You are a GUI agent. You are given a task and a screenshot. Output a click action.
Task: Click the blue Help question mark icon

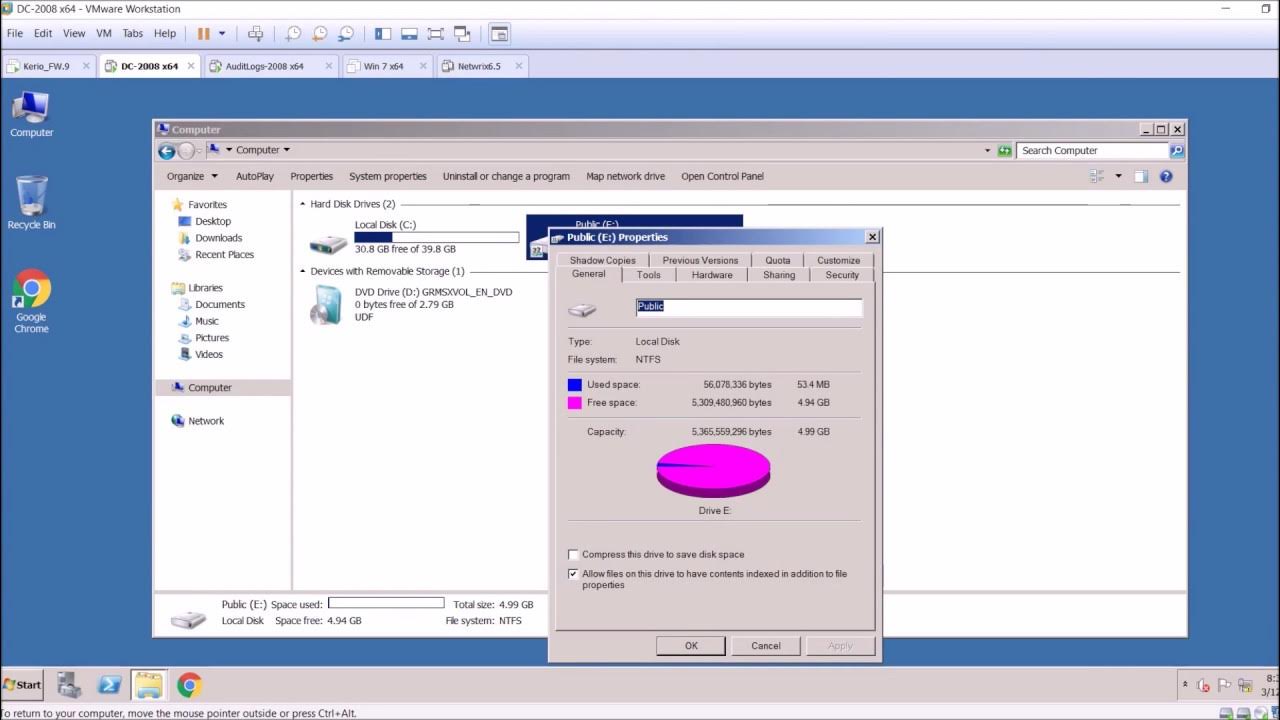pyautogui.click(x=1166, y=176)
